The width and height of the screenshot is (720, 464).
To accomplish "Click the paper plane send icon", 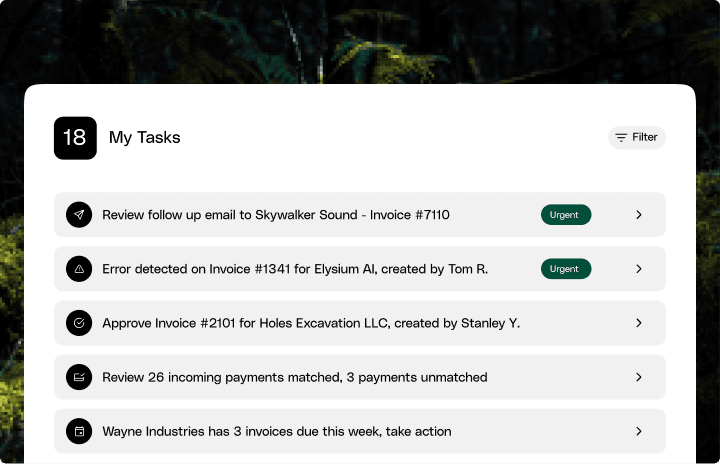I will [78, 215].
